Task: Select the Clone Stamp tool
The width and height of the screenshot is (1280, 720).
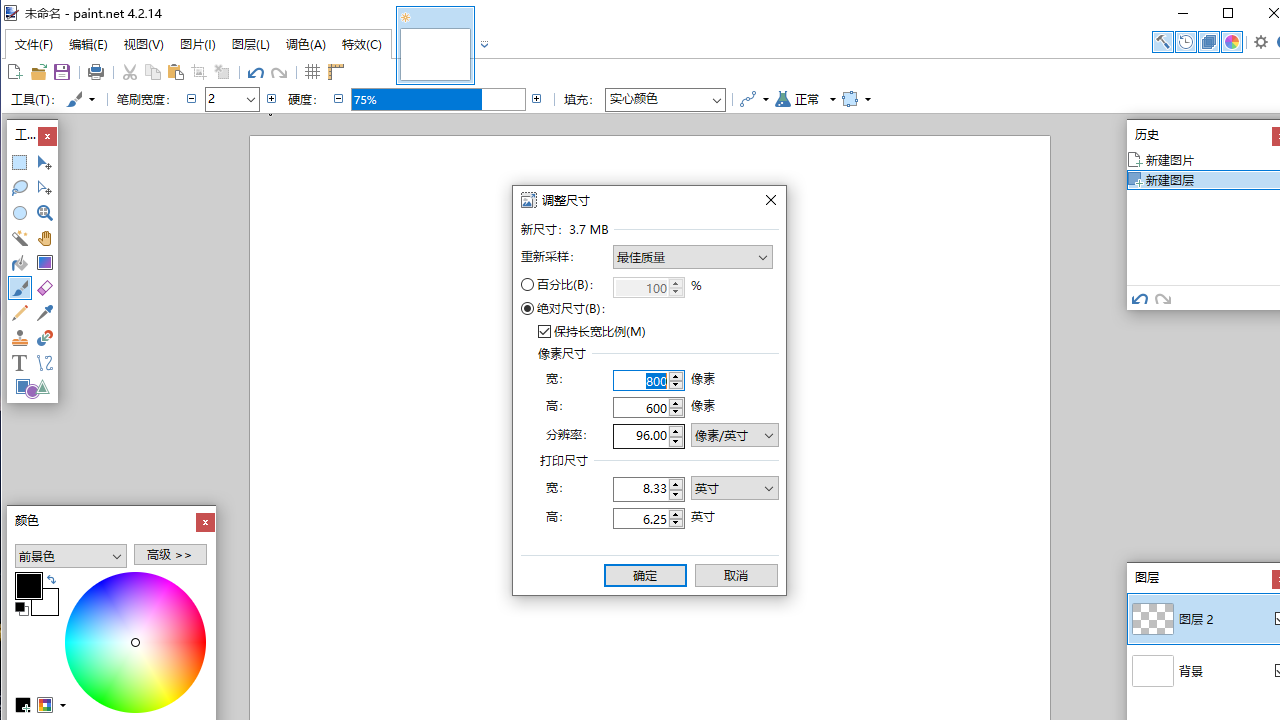Action: [x=19, y=338]
